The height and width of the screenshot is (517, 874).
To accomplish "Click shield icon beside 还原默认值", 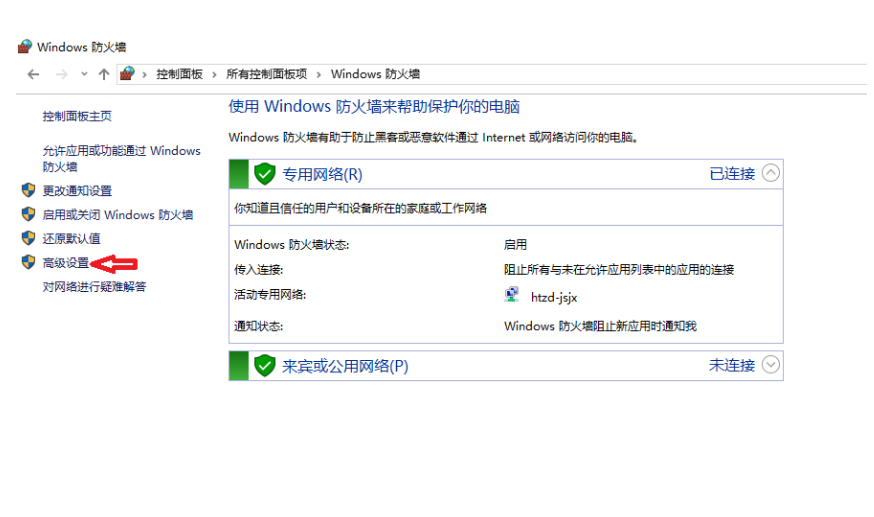I will (x=28, y=238).
